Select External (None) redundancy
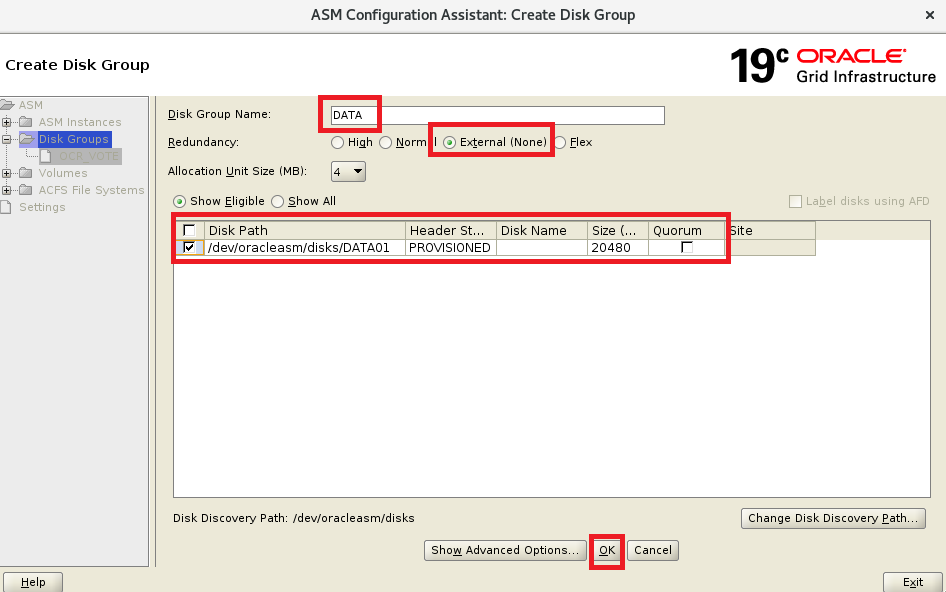The height and width of the screenshot is (592, 946). point(449,142)
